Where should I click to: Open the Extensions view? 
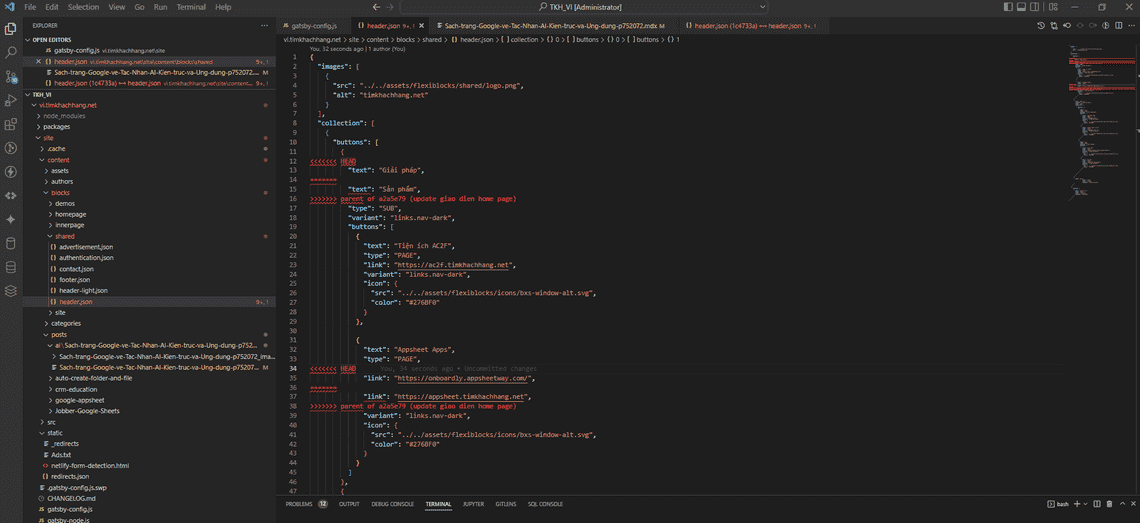pyautogui.click(x=11, y=124)
